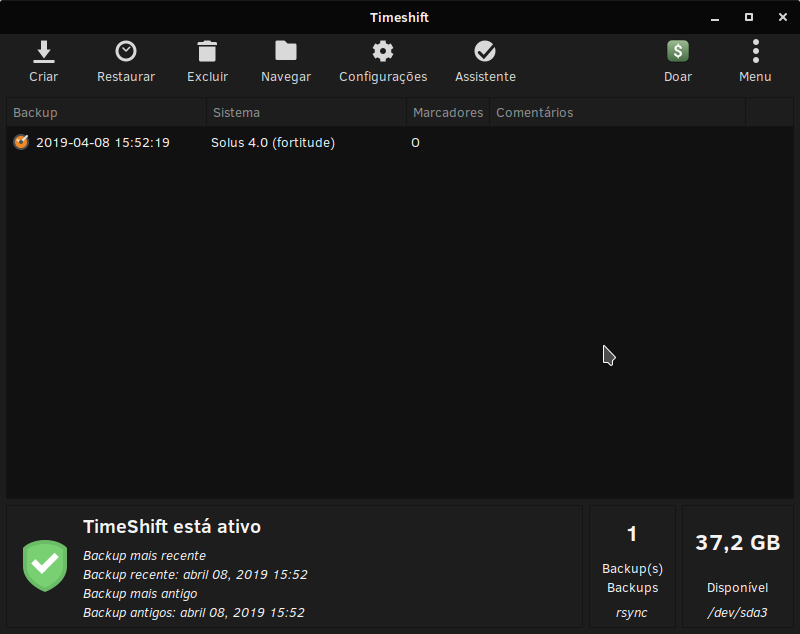Launch the Assistente wizard

point(485,52)
